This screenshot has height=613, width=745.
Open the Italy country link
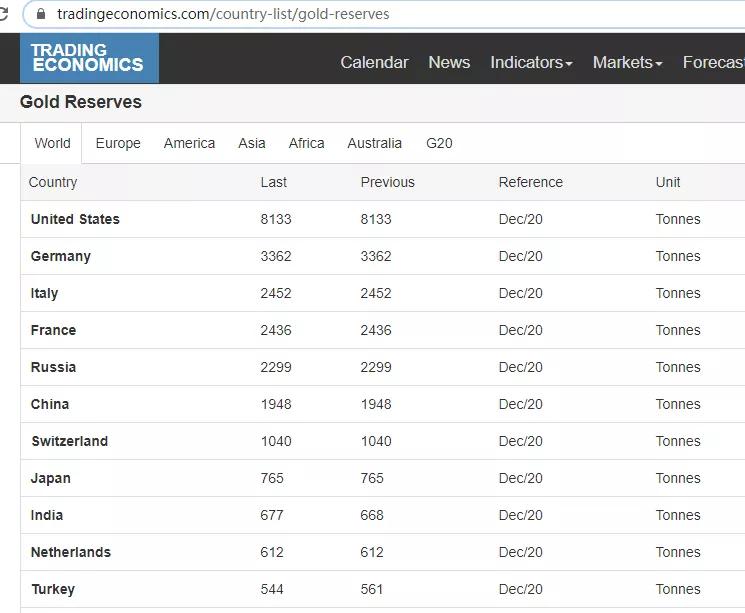pos(44,293)
